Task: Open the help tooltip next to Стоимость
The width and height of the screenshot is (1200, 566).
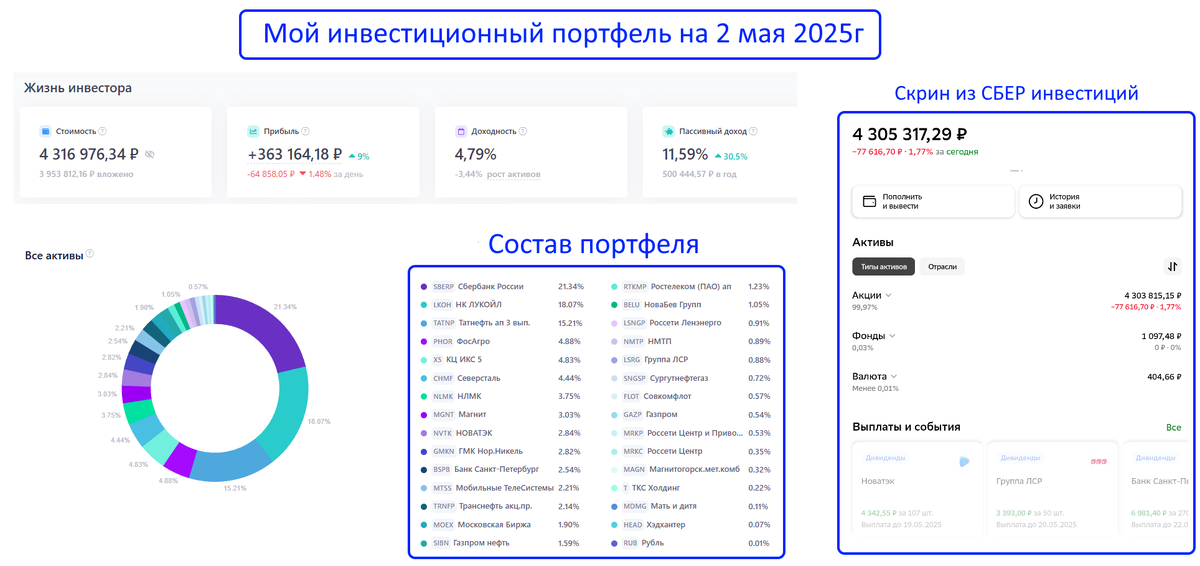Action: tap(103, 131)
